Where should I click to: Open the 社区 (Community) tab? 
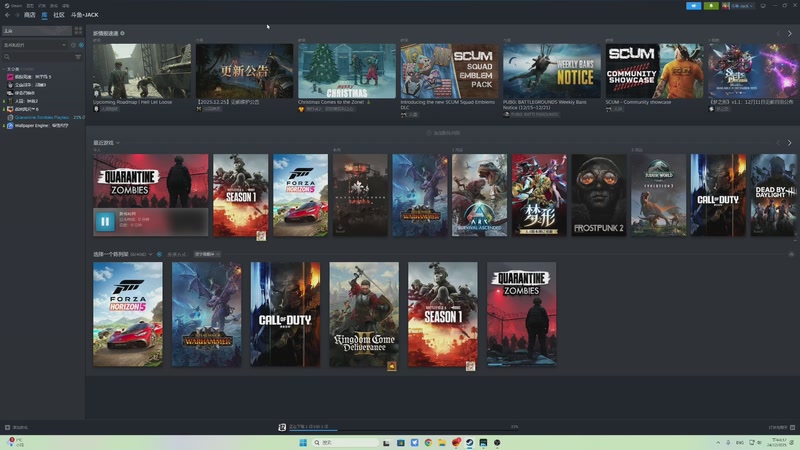(x=59, y=15)
